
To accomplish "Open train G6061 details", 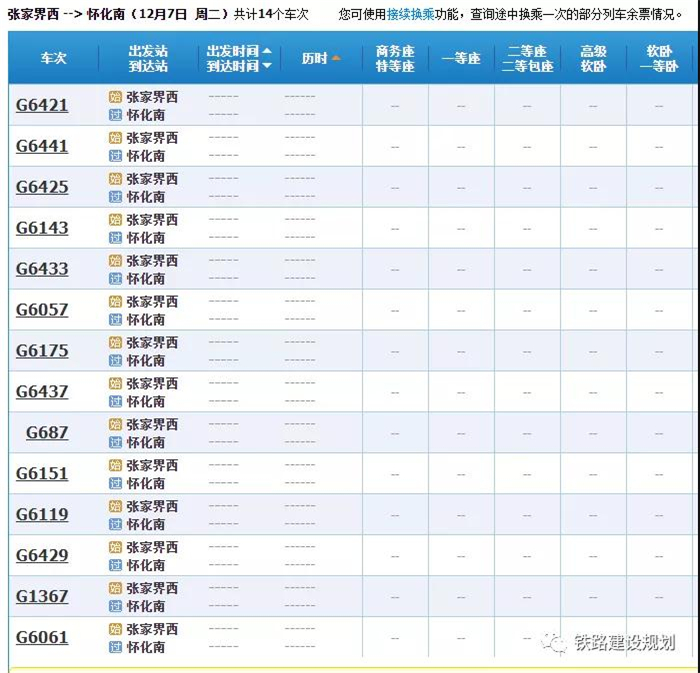I will (42, 637).
